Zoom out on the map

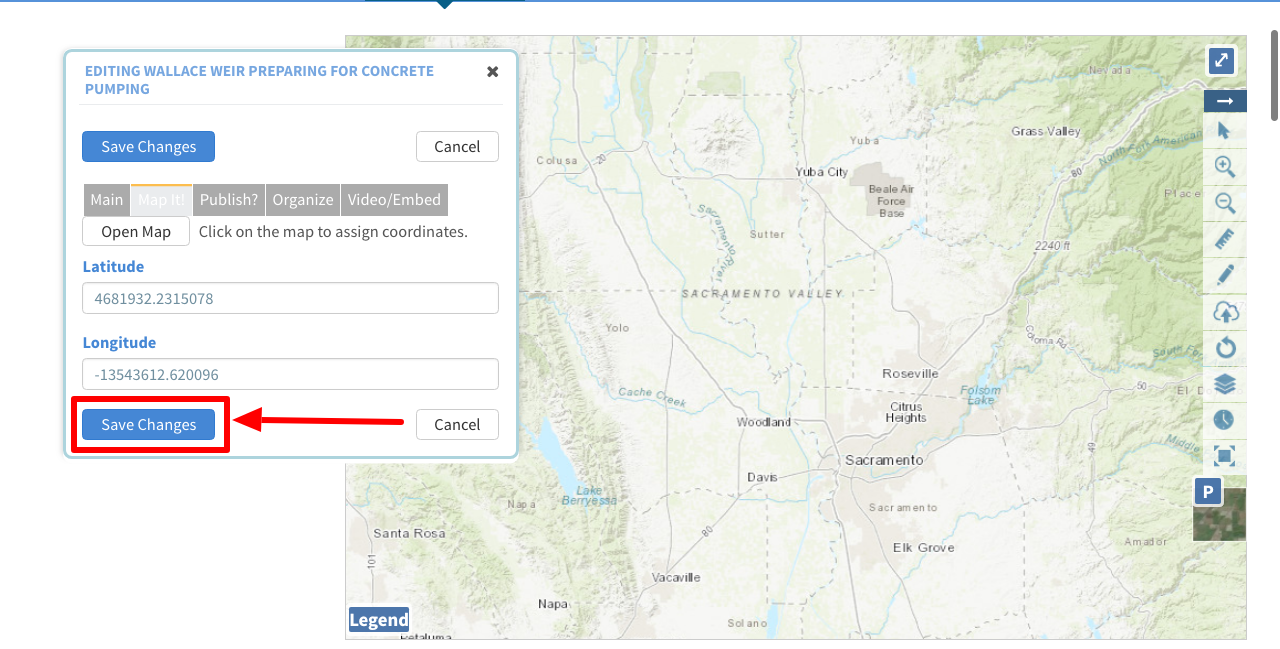[x=1225, y=204]
